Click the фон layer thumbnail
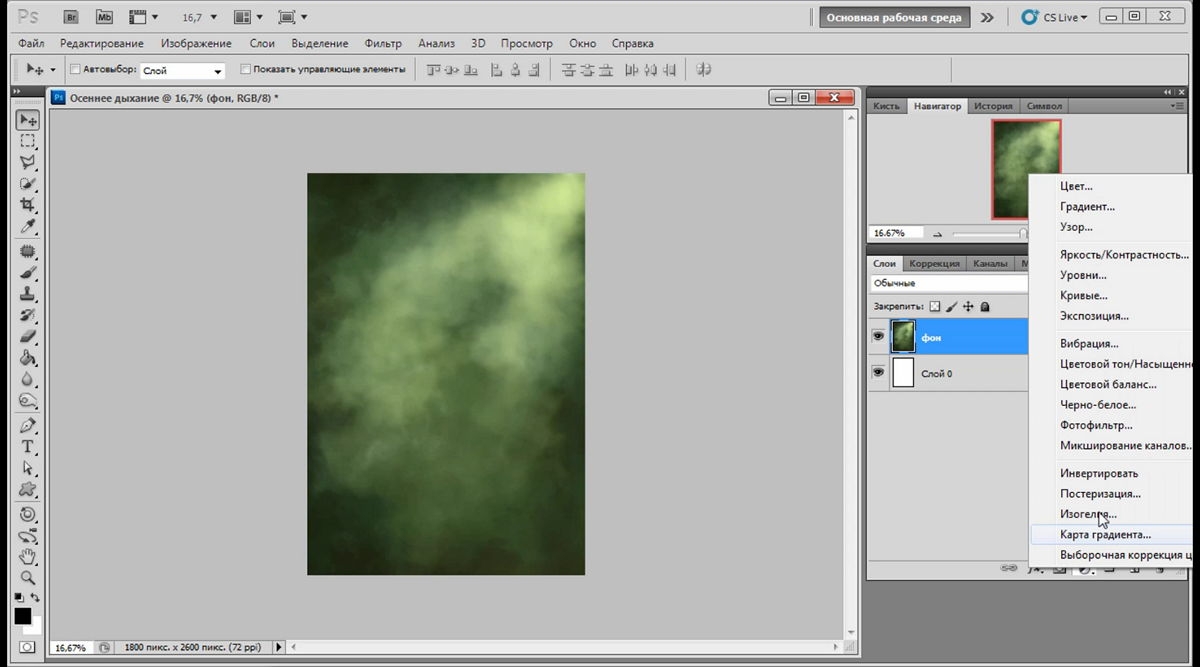 [x=903, y=337]
